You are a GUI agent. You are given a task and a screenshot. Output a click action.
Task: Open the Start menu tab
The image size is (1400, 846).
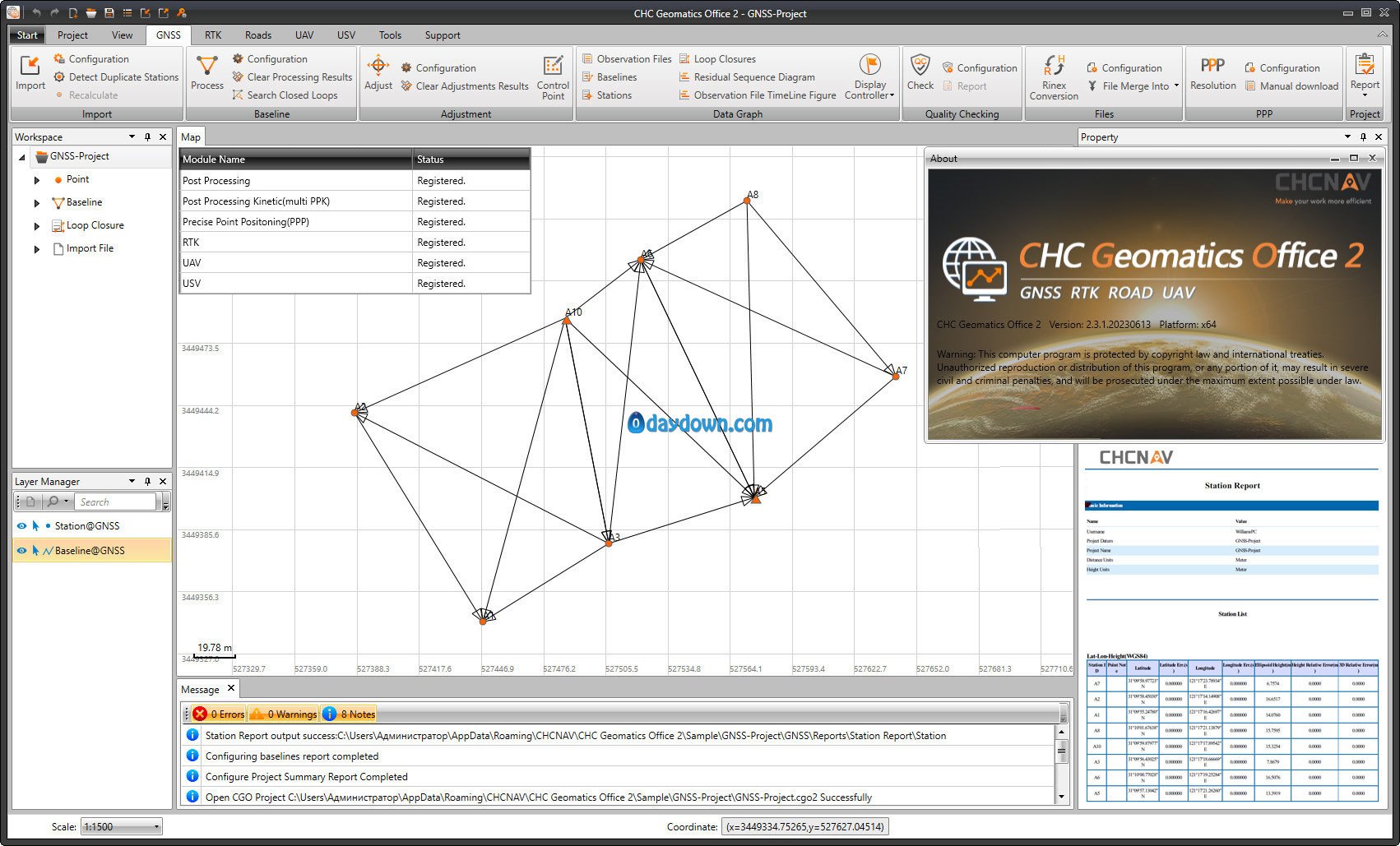point(27,35)
